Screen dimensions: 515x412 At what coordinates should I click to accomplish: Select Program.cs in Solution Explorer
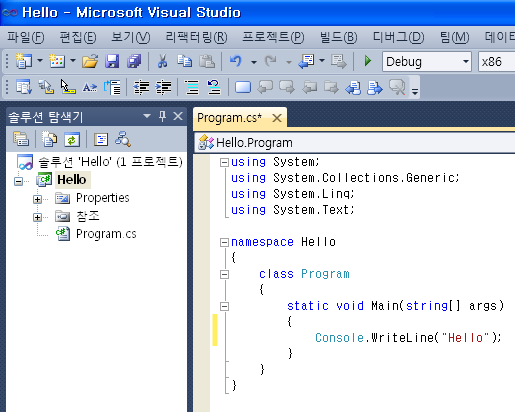(x=106, y=234)
